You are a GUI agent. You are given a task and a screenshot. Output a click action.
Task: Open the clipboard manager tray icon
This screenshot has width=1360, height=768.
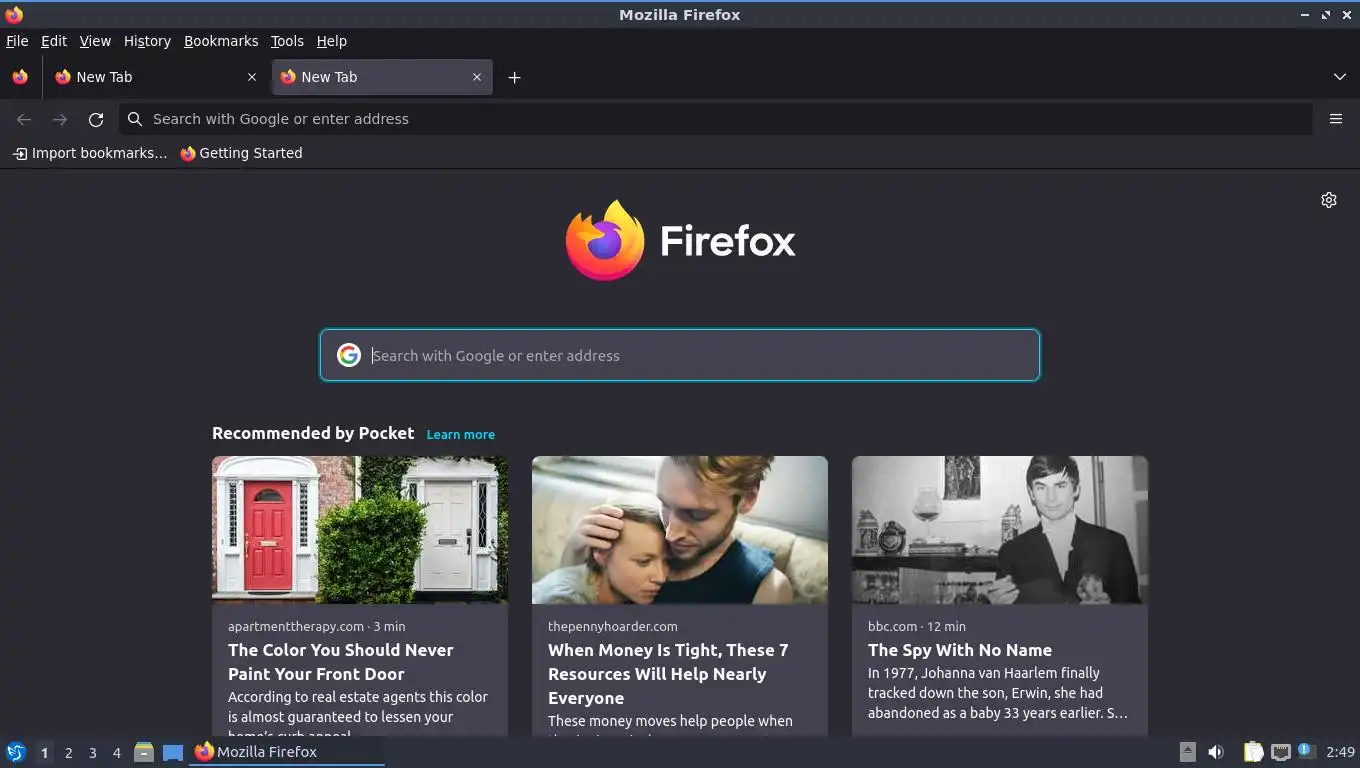(x=1253, y=752)
